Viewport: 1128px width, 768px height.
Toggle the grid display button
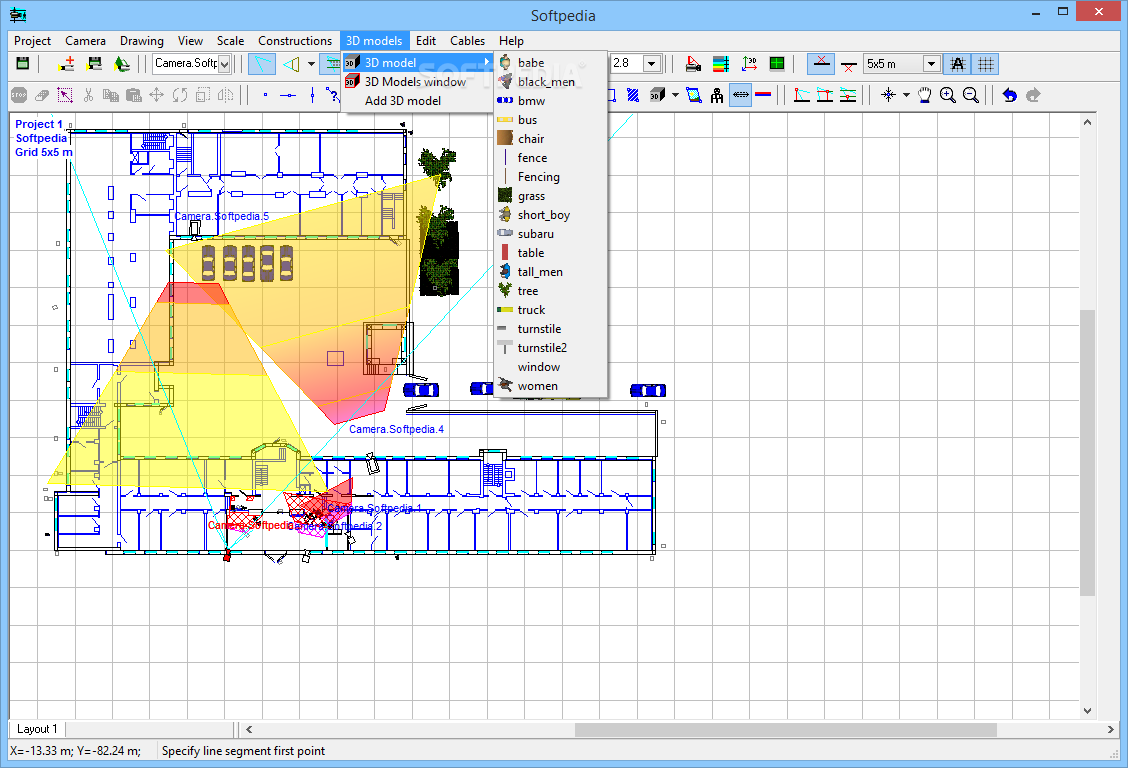point(986,64)
